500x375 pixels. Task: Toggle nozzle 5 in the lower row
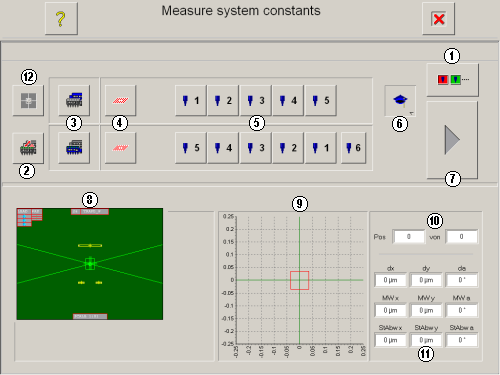coord(191,148)
